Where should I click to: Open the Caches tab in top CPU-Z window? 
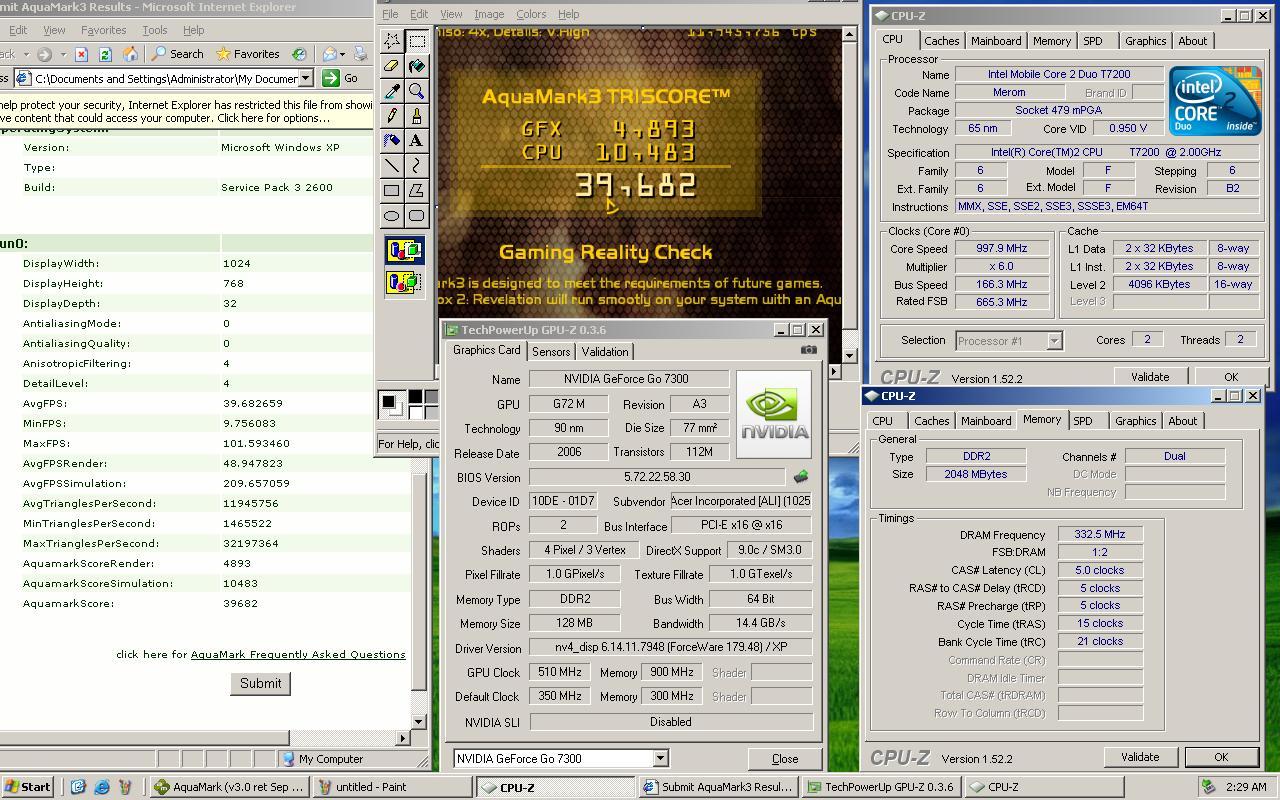pos(941,41)
